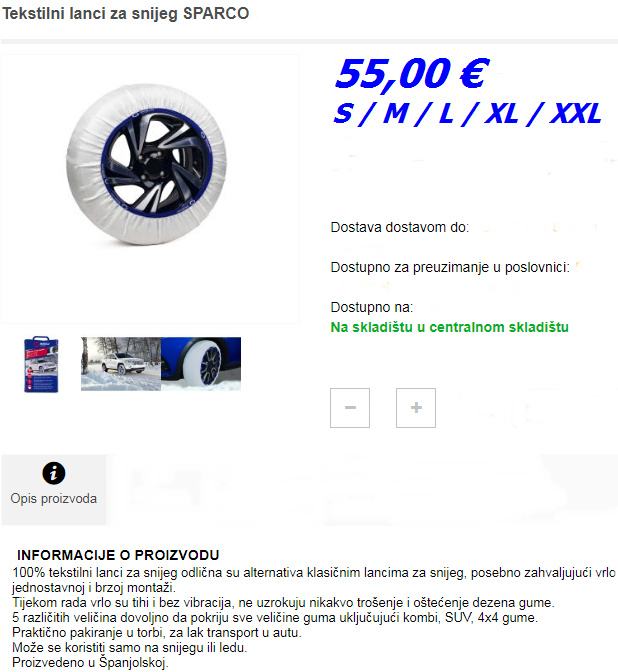
Task: Click the INFORMACIJE O PROIZVODU heading
Action: tap(118, 555)
